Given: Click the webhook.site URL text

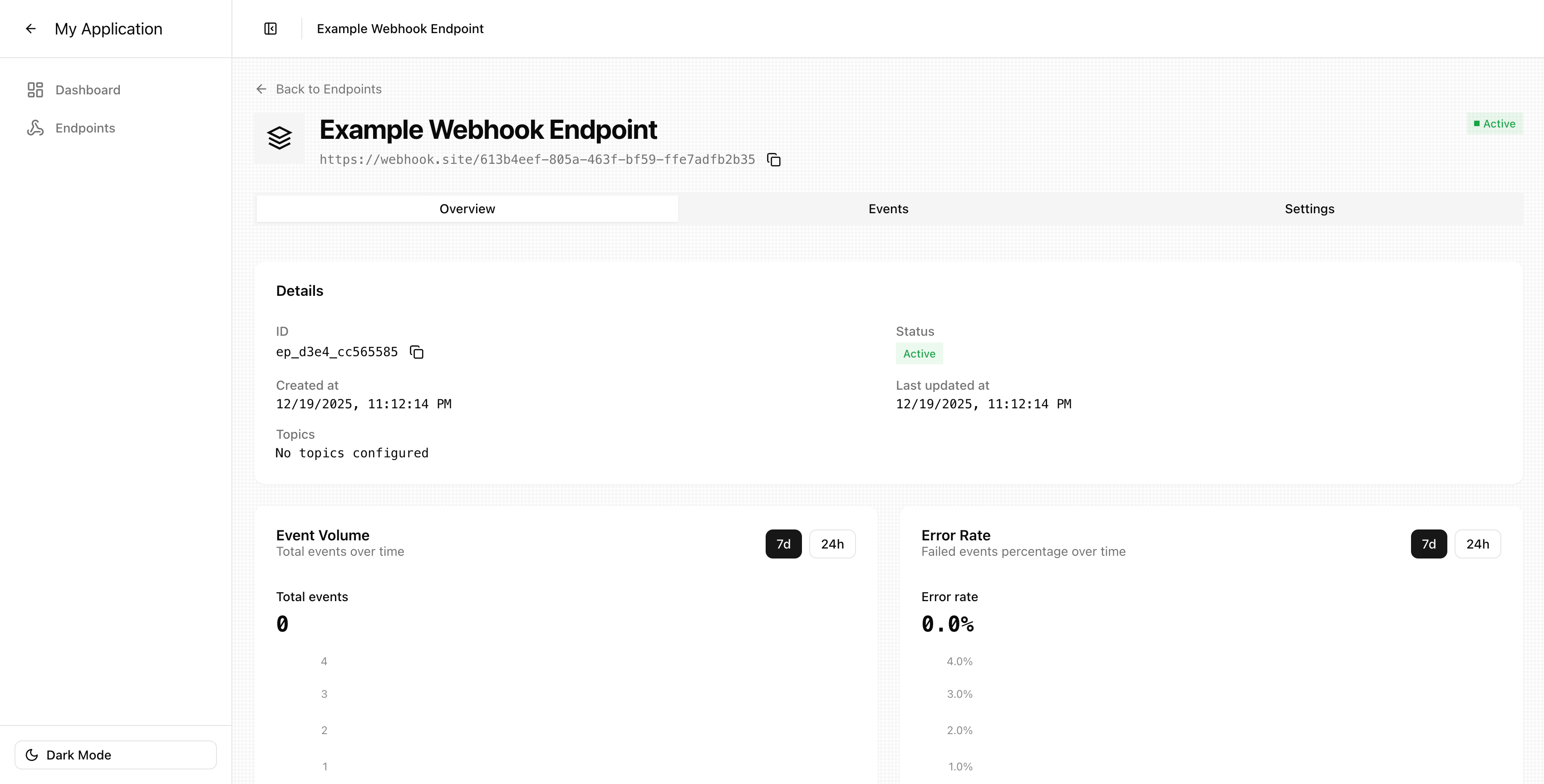Looking at the screenshot, I should click(x=537, y=159).
